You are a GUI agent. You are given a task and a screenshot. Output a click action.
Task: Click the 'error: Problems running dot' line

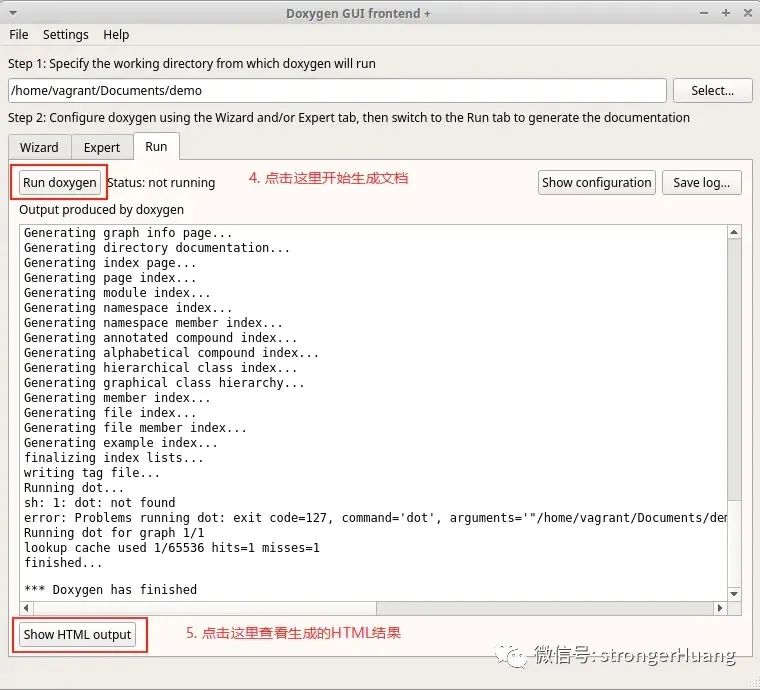375,518
